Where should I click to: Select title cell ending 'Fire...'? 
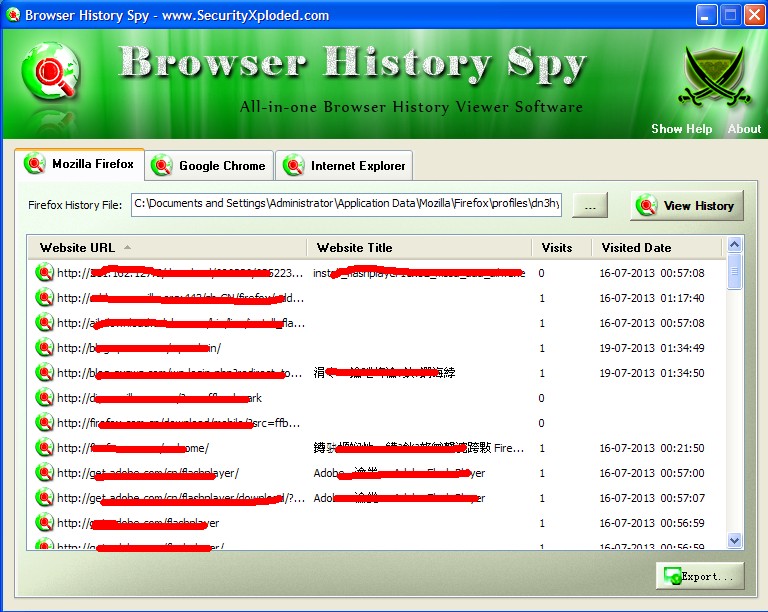pos(419,447)
